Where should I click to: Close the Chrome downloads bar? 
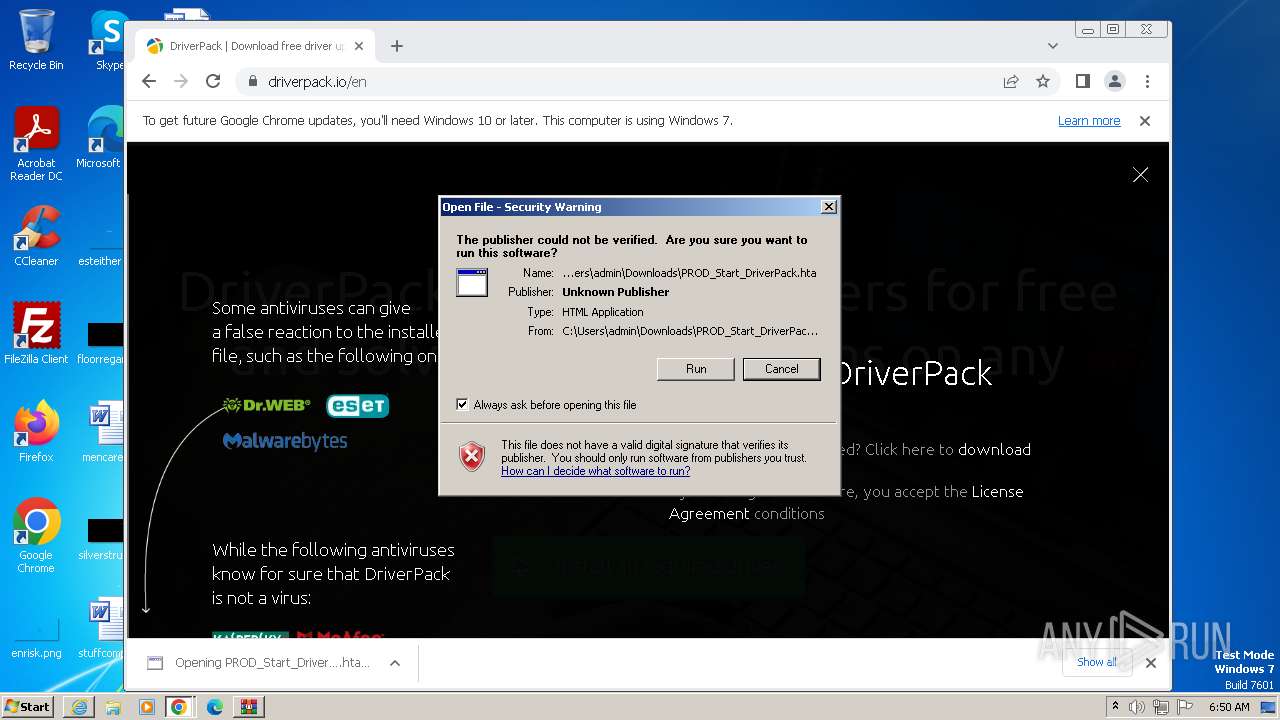1151,663
